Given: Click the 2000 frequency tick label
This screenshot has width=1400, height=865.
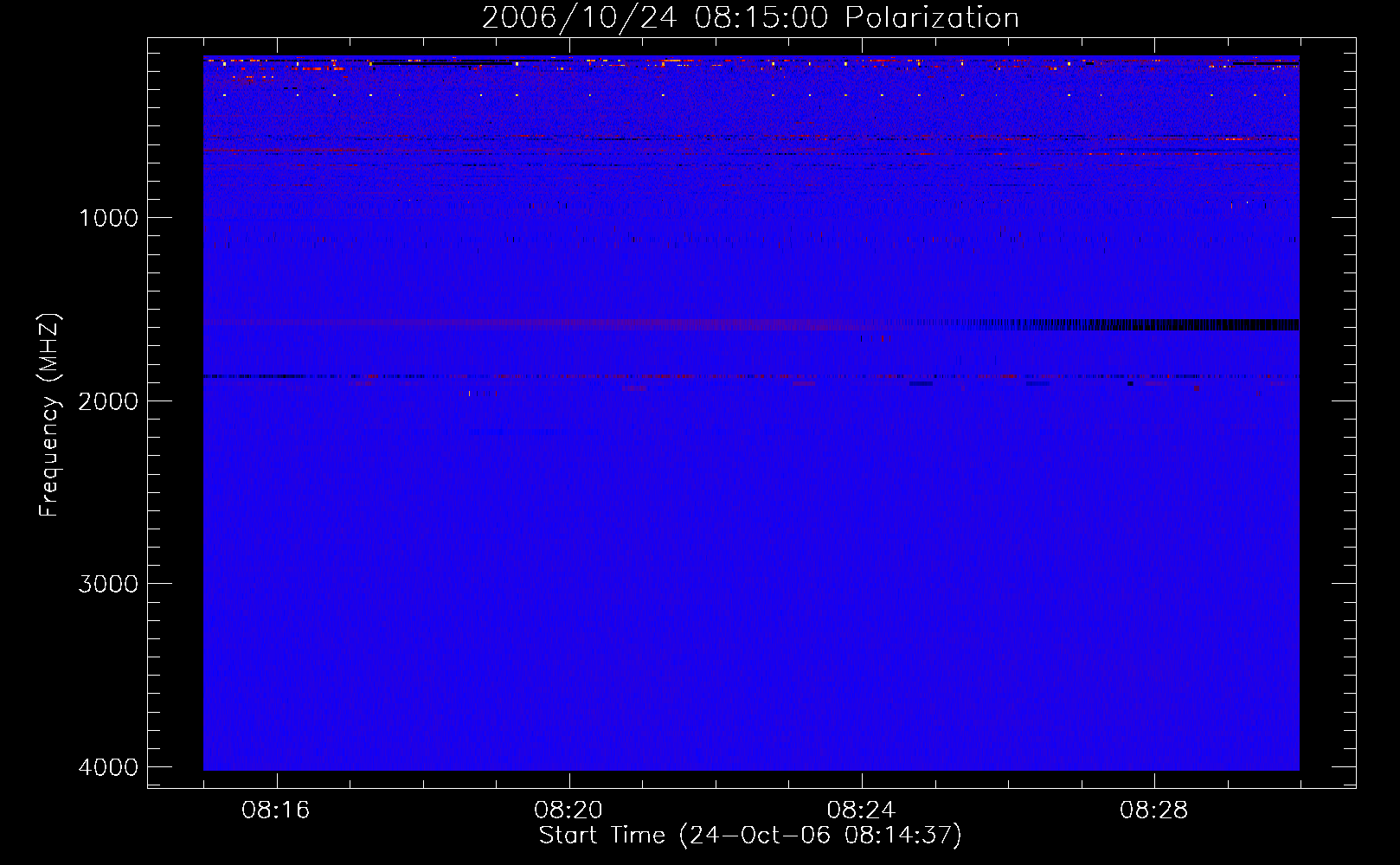Looking at the screenshot, I should coord(108,400).
